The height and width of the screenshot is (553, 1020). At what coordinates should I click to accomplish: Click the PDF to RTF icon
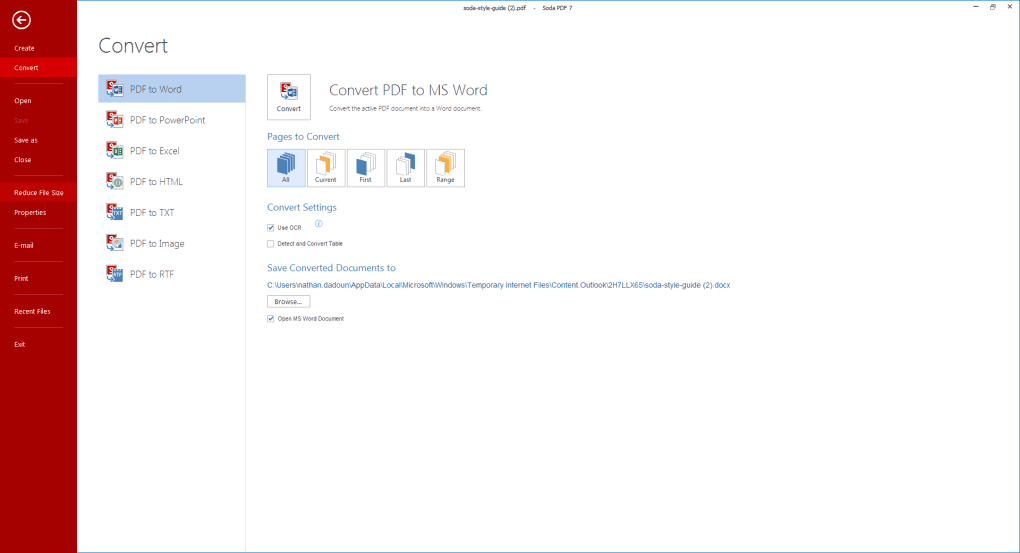(115, 274)
